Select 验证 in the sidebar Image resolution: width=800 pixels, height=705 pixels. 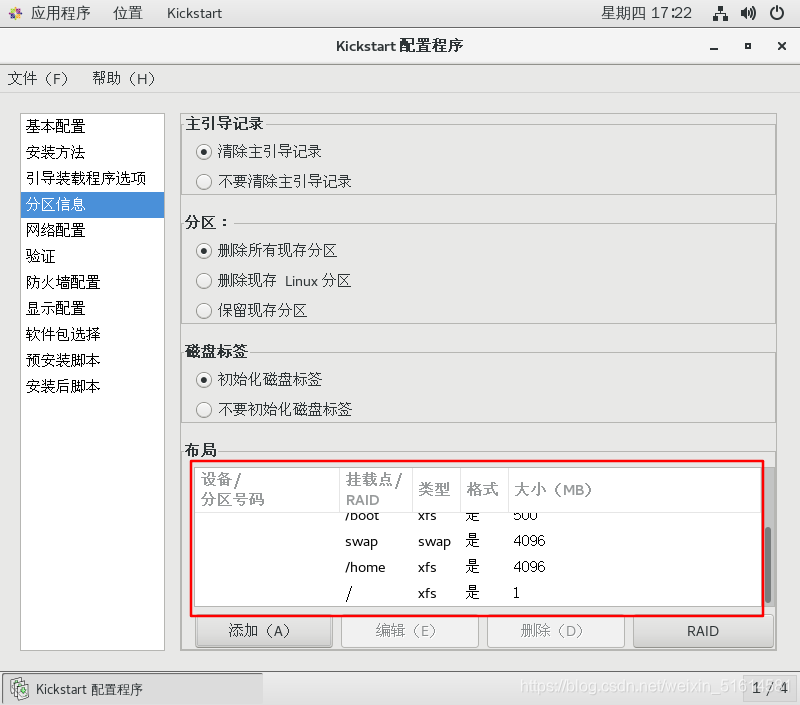pyautogui.click(x=92, y=257)
